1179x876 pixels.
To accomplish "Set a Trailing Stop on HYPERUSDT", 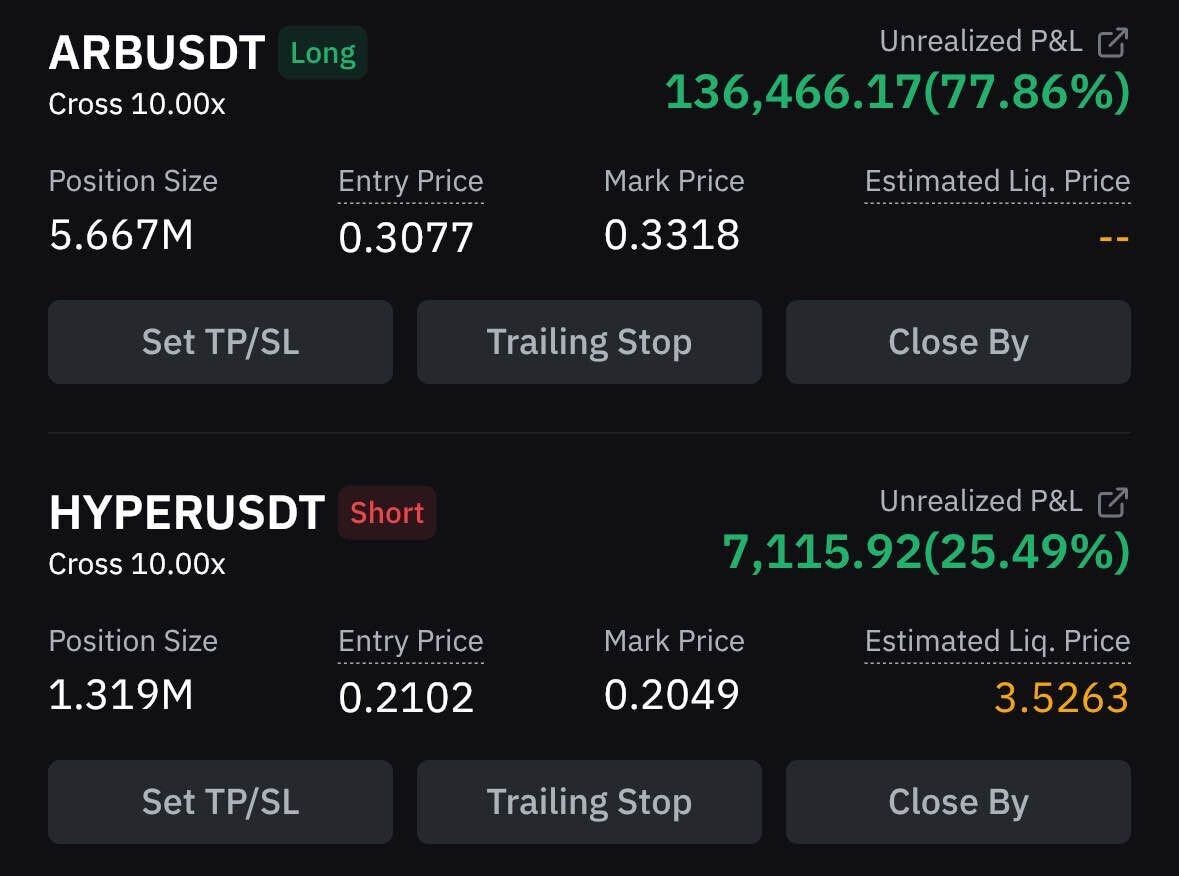I will [x=589, y=802].
